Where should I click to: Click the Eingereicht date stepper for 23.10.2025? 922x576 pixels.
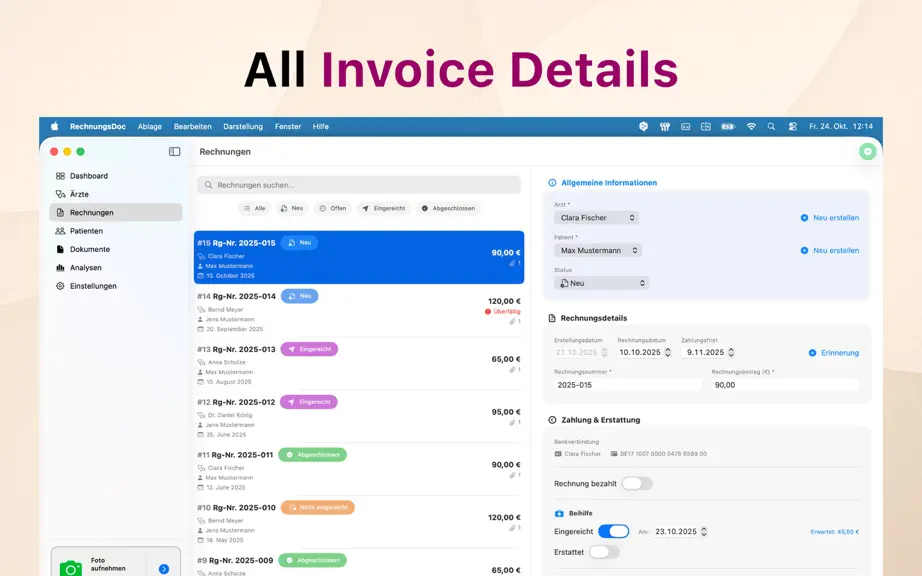coord(704,531)
